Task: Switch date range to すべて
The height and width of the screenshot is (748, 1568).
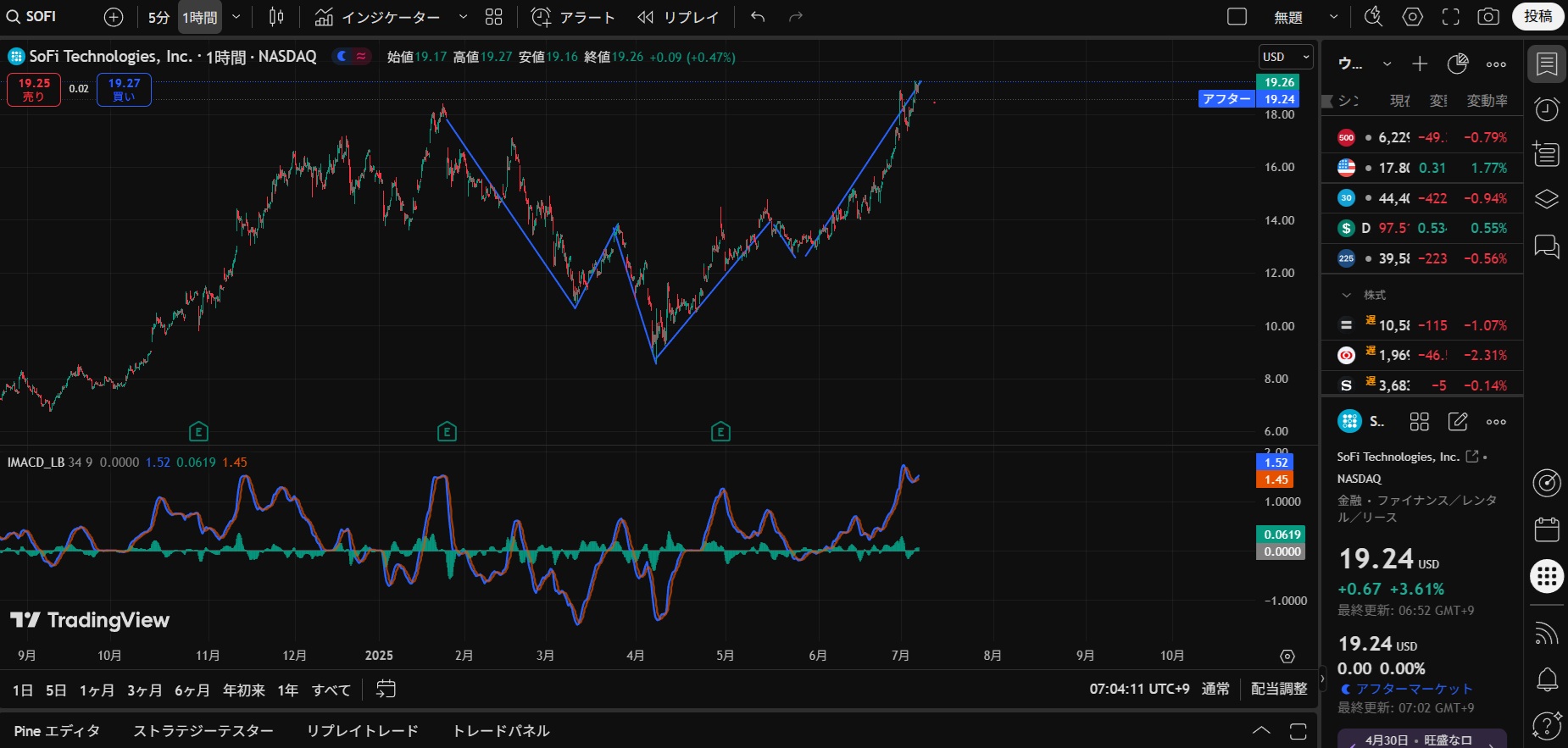Action: pyautogui.click(x=331, y=690)
